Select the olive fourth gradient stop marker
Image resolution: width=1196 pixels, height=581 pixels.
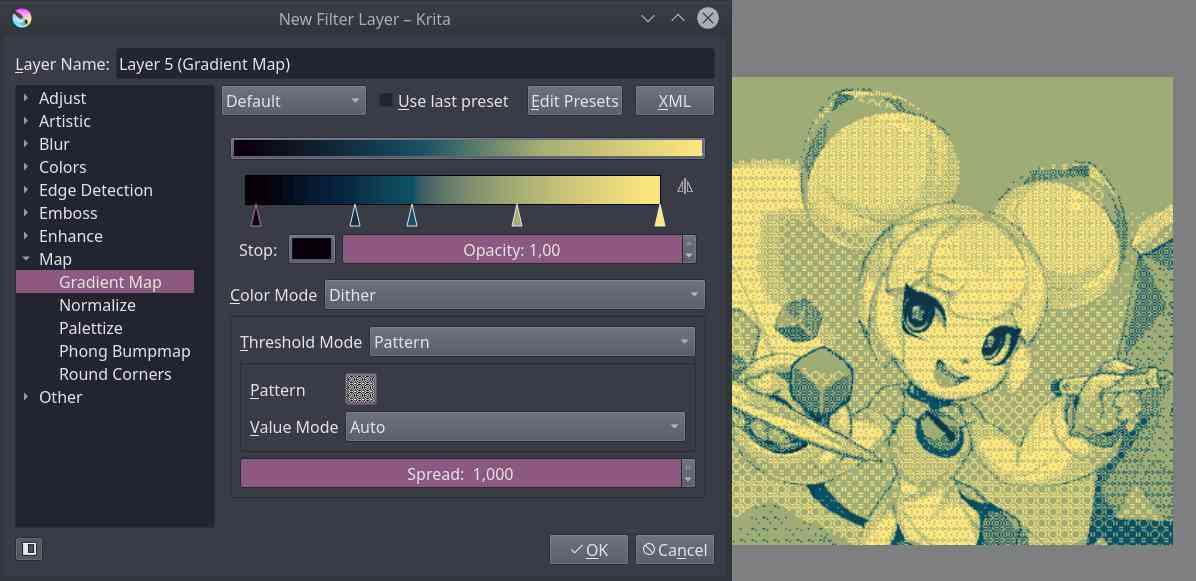click(x=517, y=216)
